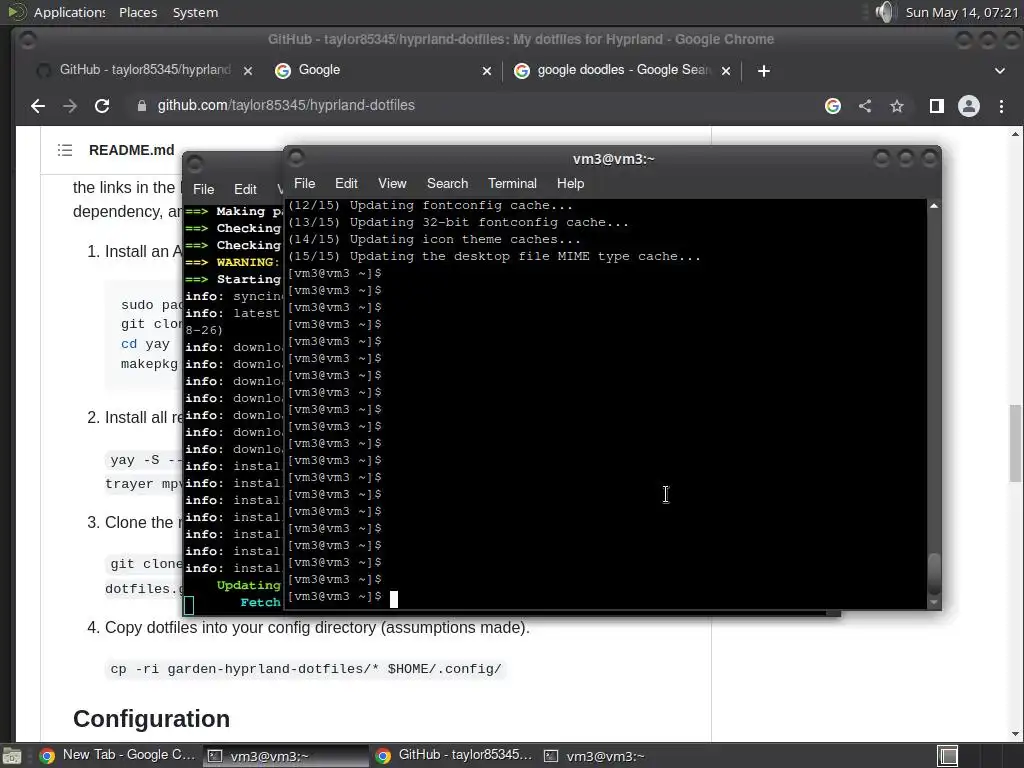Open File menu in background terminal
The image size is (1024, 768).
point(203,189)
